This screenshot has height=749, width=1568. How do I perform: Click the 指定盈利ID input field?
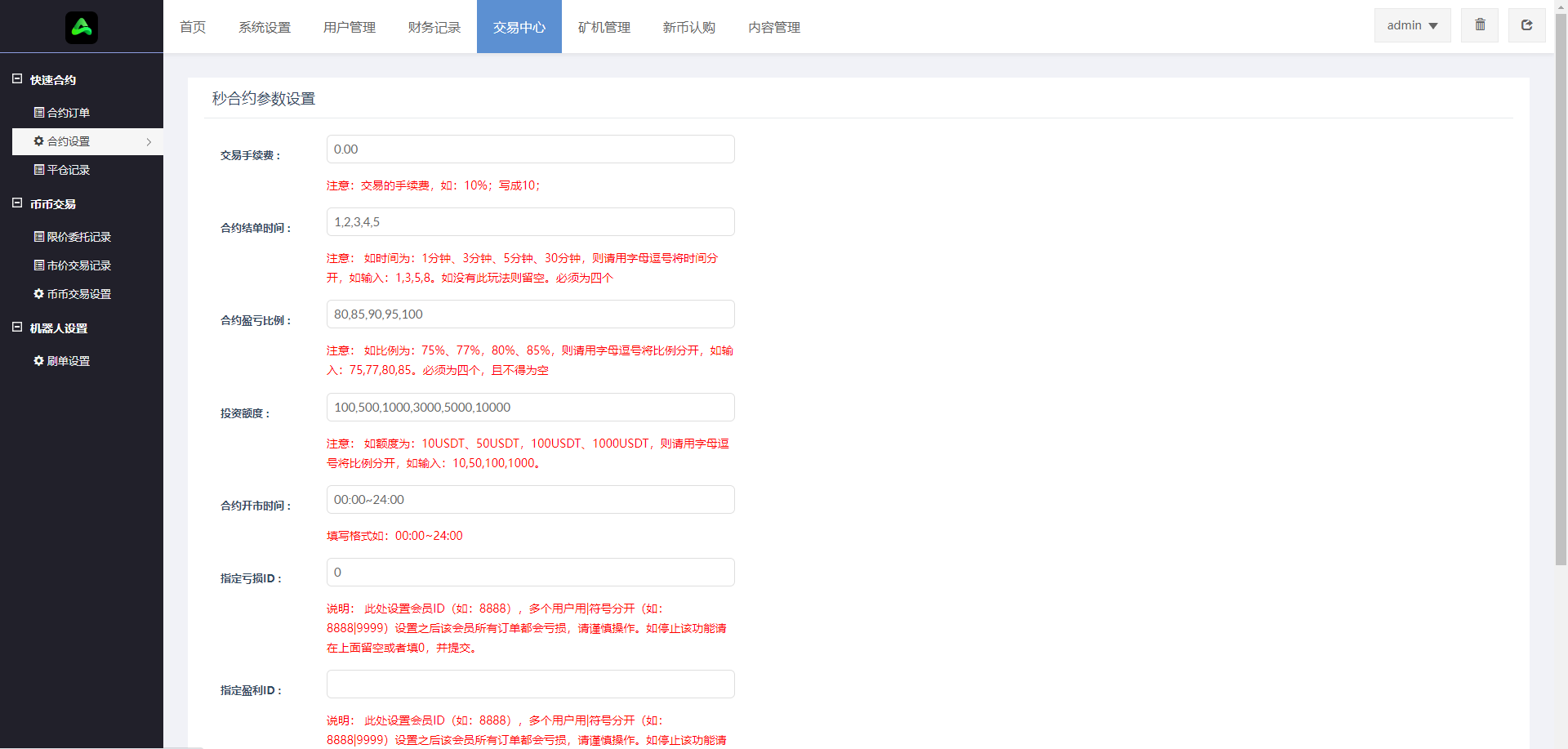click(x=531, y=684)
